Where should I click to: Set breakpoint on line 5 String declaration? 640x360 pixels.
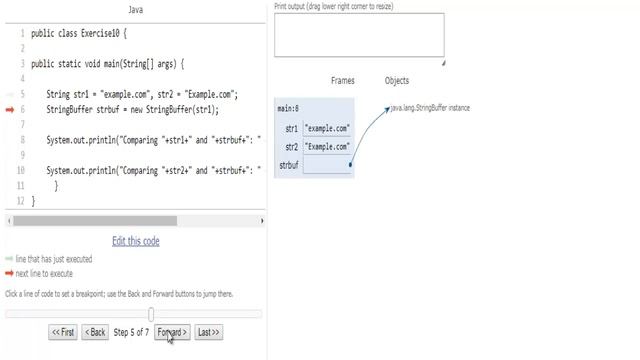142,94
